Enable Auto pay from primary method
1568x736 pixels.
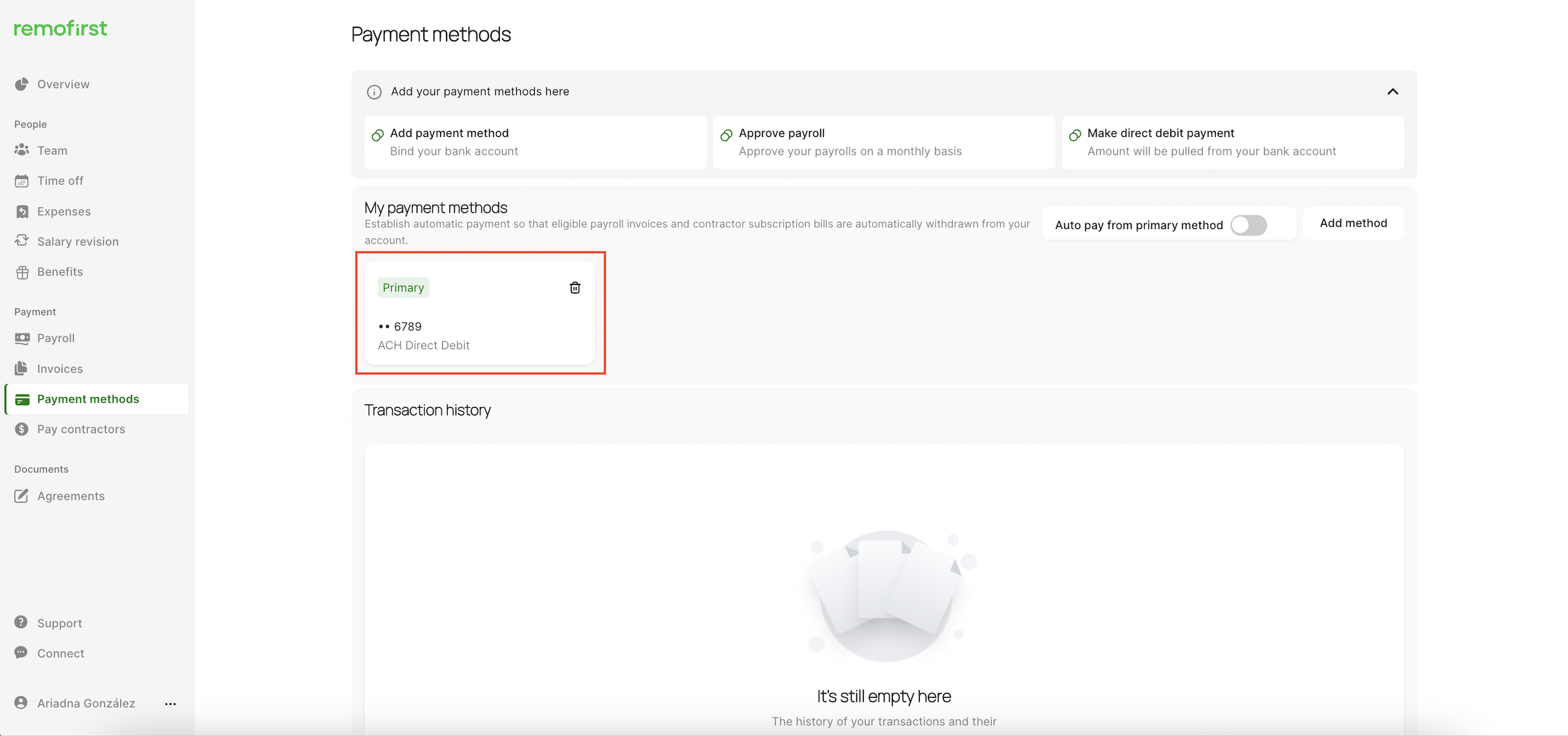tap(1249, 225)
